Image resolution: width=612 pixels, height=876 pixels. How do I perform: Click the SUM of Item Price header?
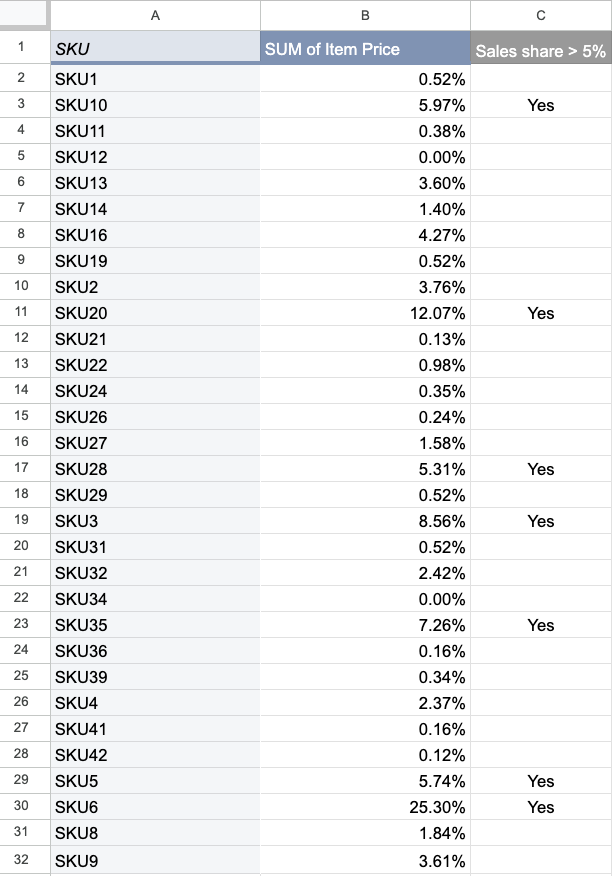365,48
